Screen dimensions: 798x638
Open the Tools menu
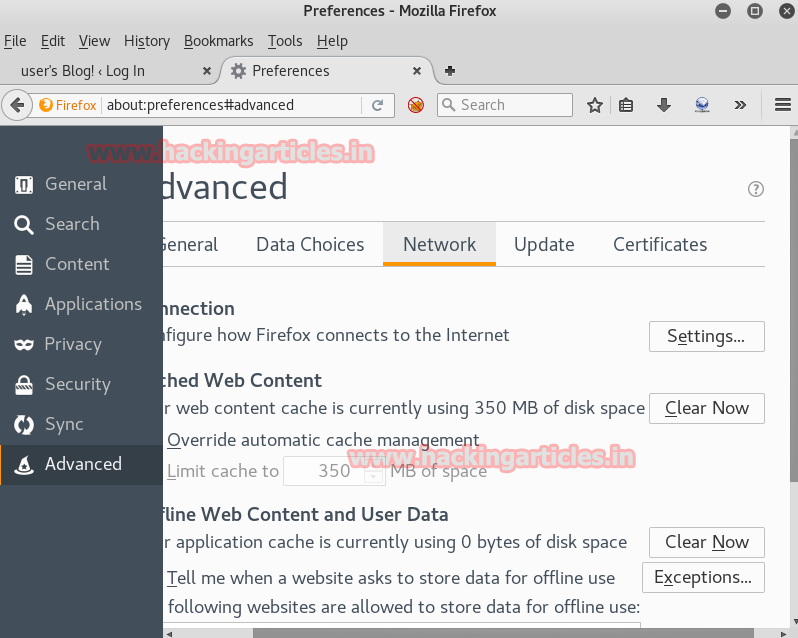click(285, 41)
